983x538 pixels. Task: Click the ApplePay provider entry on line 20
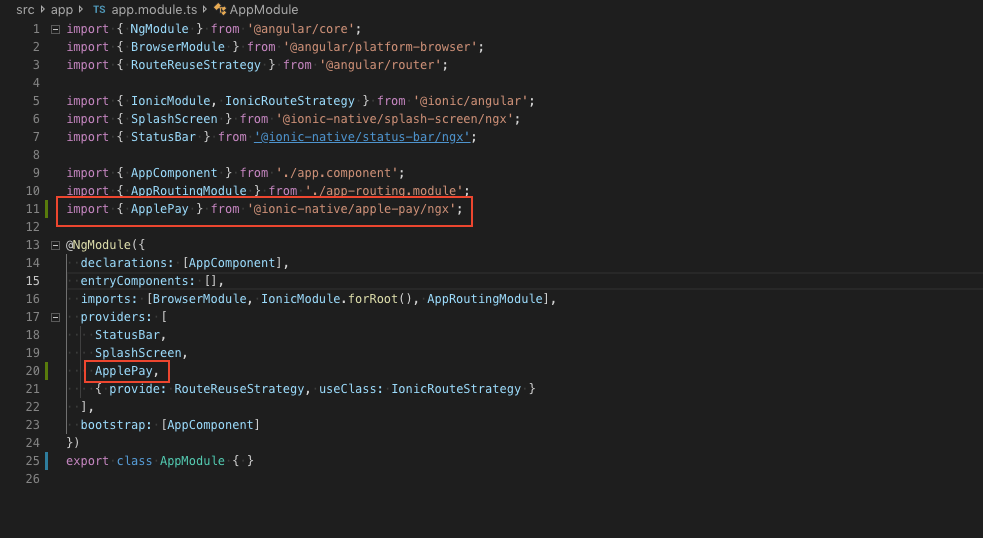click(x=124, y=371)
